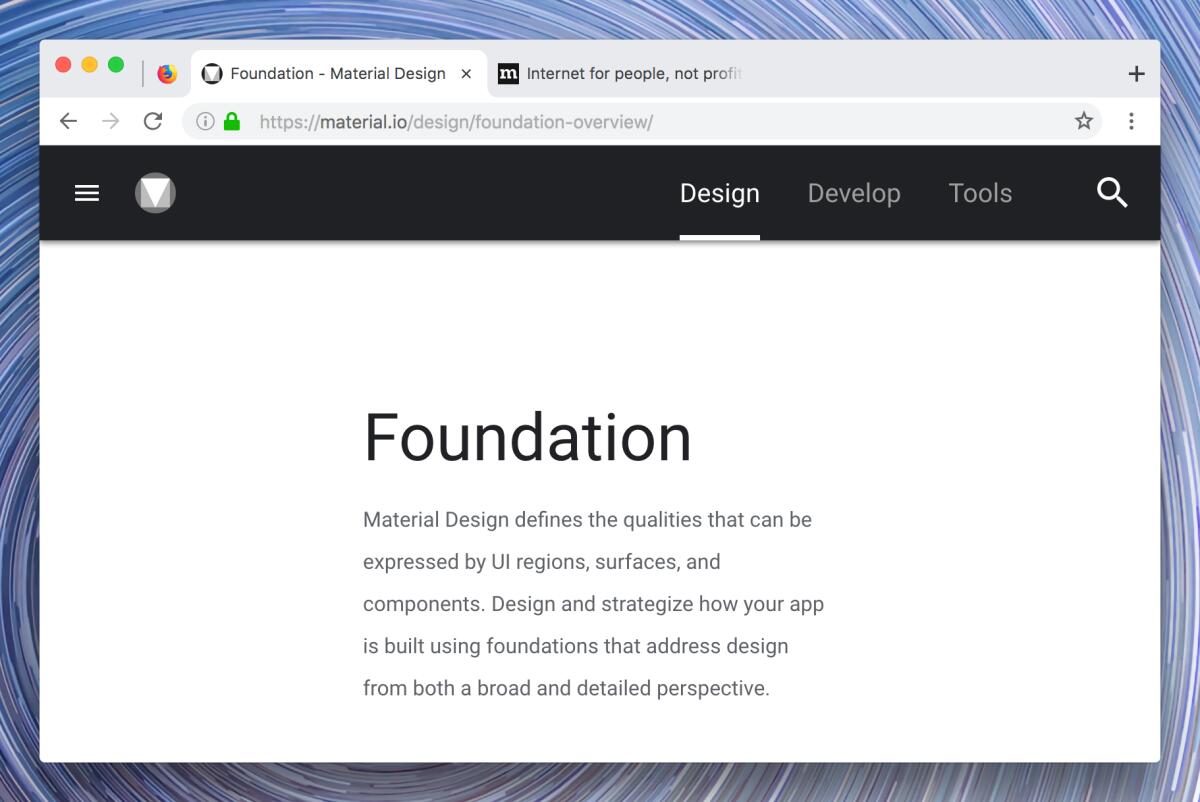The image size is (1200, 802).
Task: Open the hamburger navigation menu
Action: coord(87,193)
